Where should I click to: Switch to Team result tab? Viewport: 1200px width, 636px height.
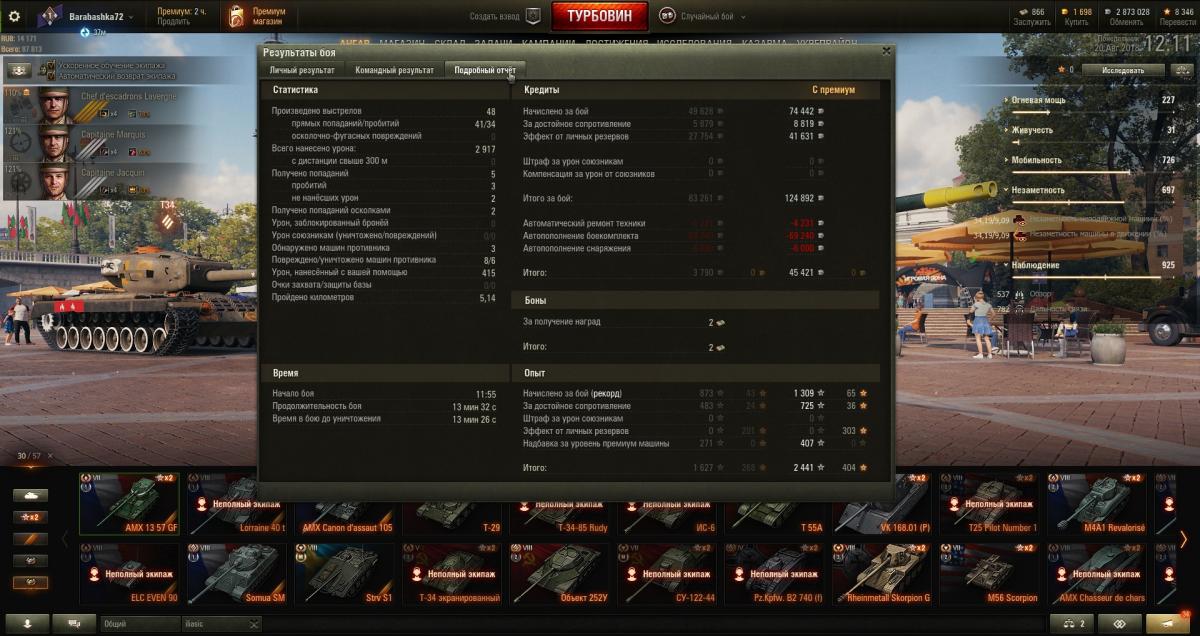pos(394,70)
